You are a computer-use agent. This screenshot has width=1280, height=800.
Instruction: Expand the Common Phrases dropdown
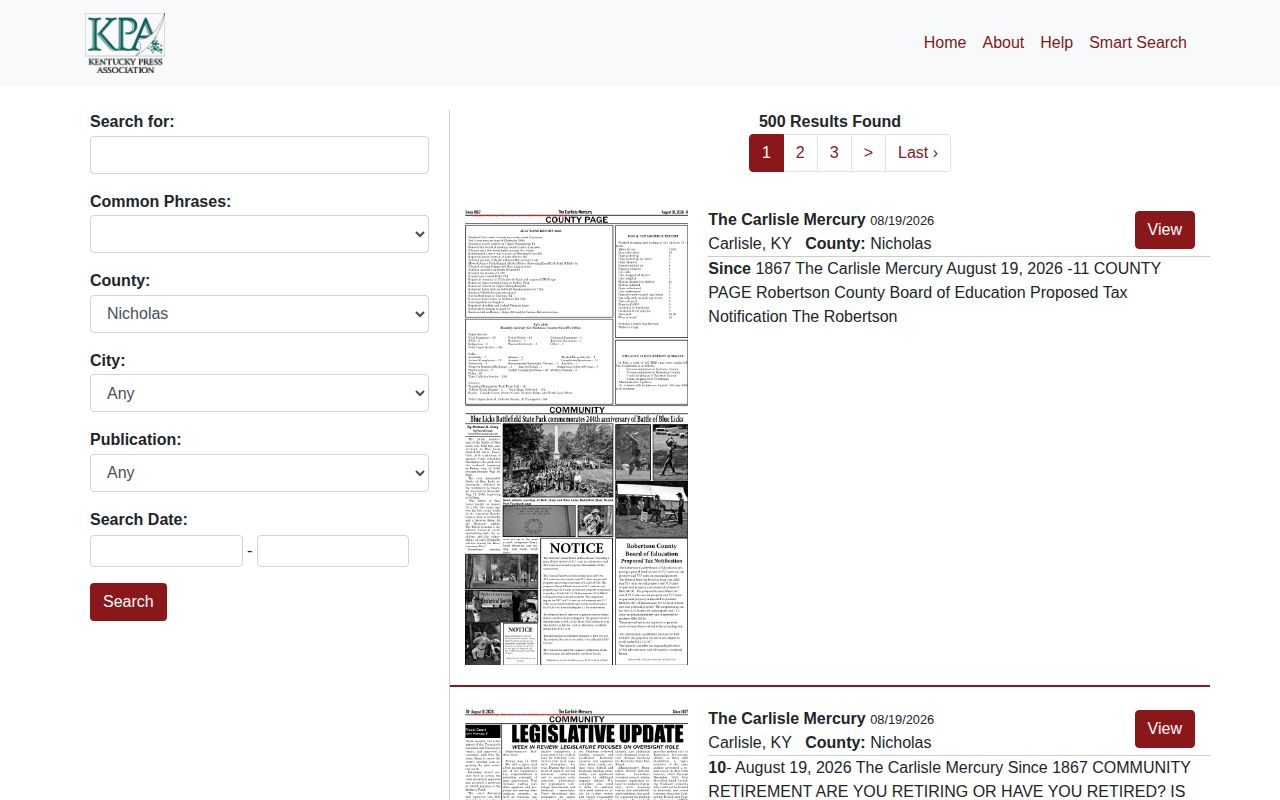tap(259, 234)
